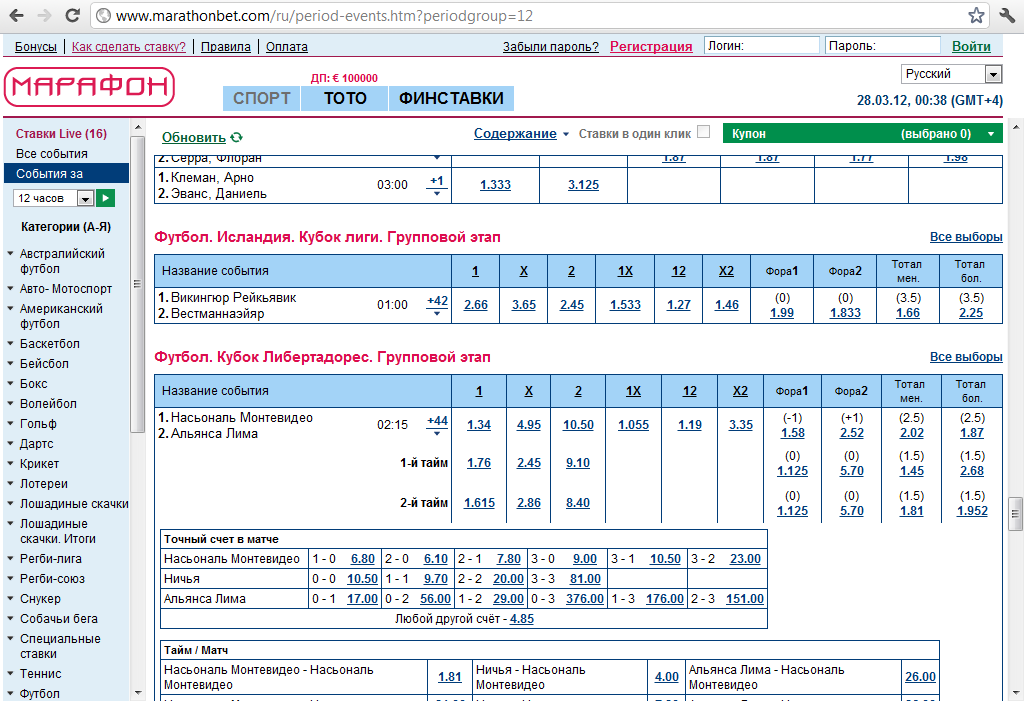The image size is (1024, 701).
Task: Click the browser forward arrow
Action: 44,16
